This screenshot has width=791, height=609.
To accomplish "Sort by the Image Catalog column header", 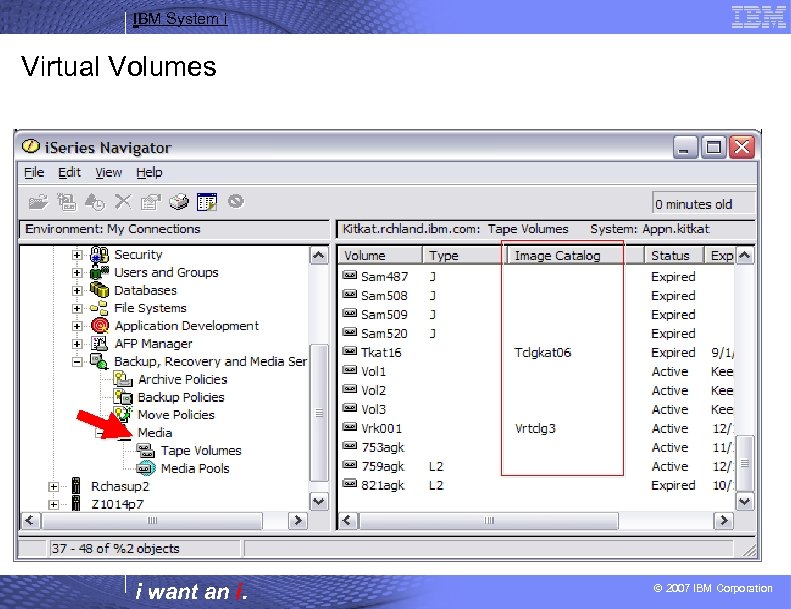I will click(x=576, y=255).
